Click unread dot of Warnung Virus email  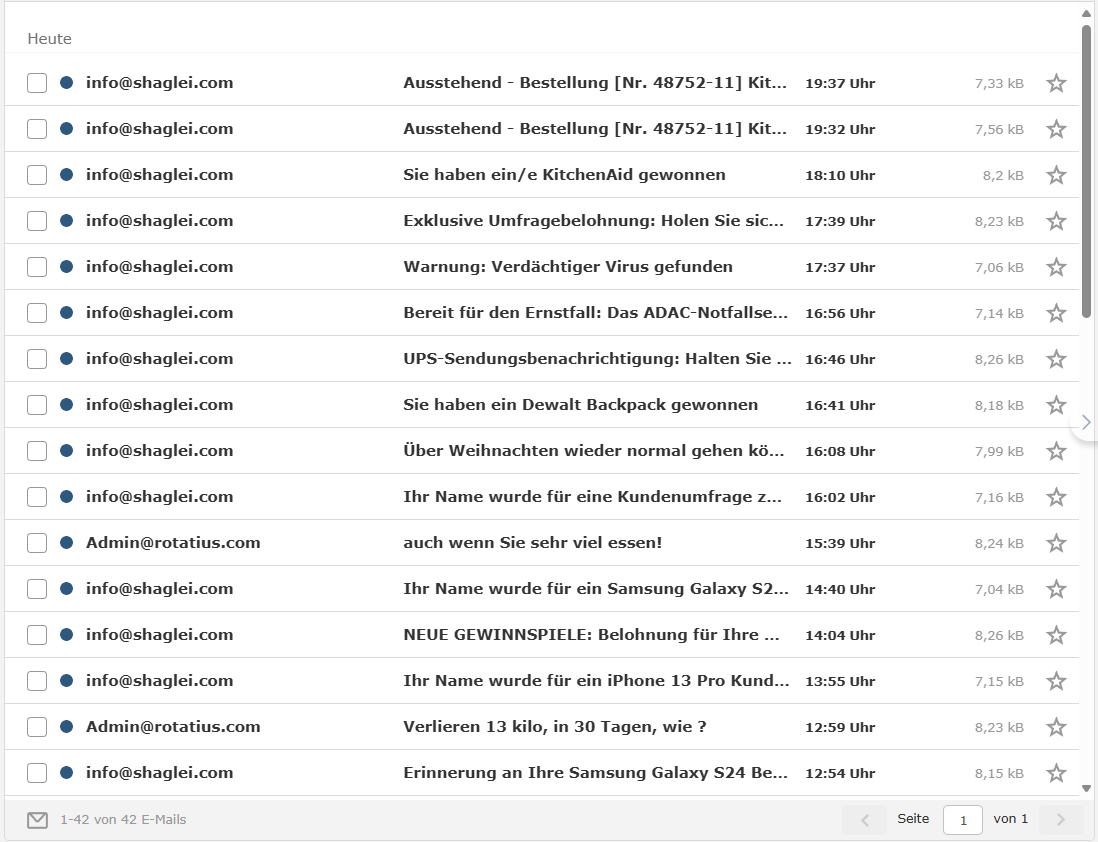[67, 266]
